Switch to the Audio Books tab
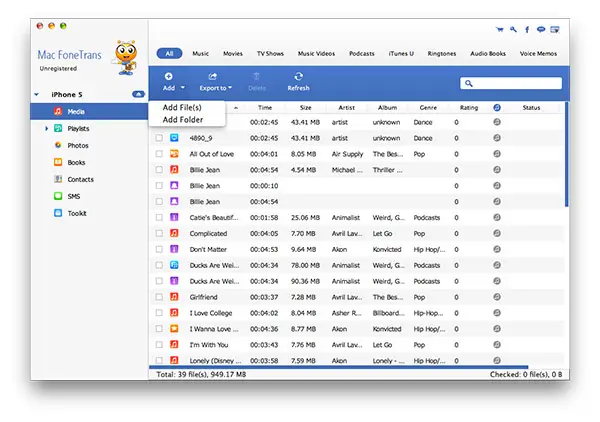This screenshot has height=422, width=600. click(488, 54)
